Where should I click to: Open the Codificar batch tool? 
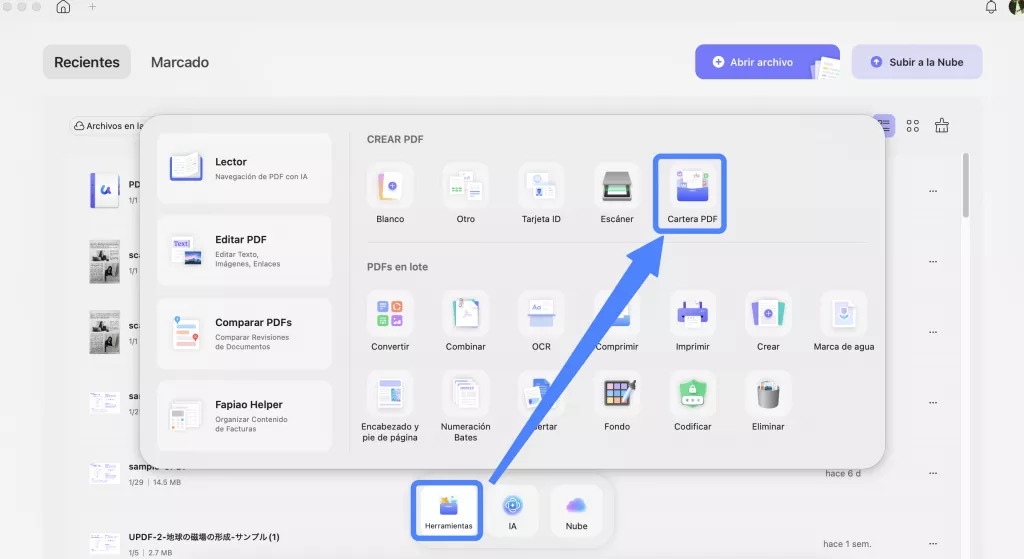click(692, 402)
